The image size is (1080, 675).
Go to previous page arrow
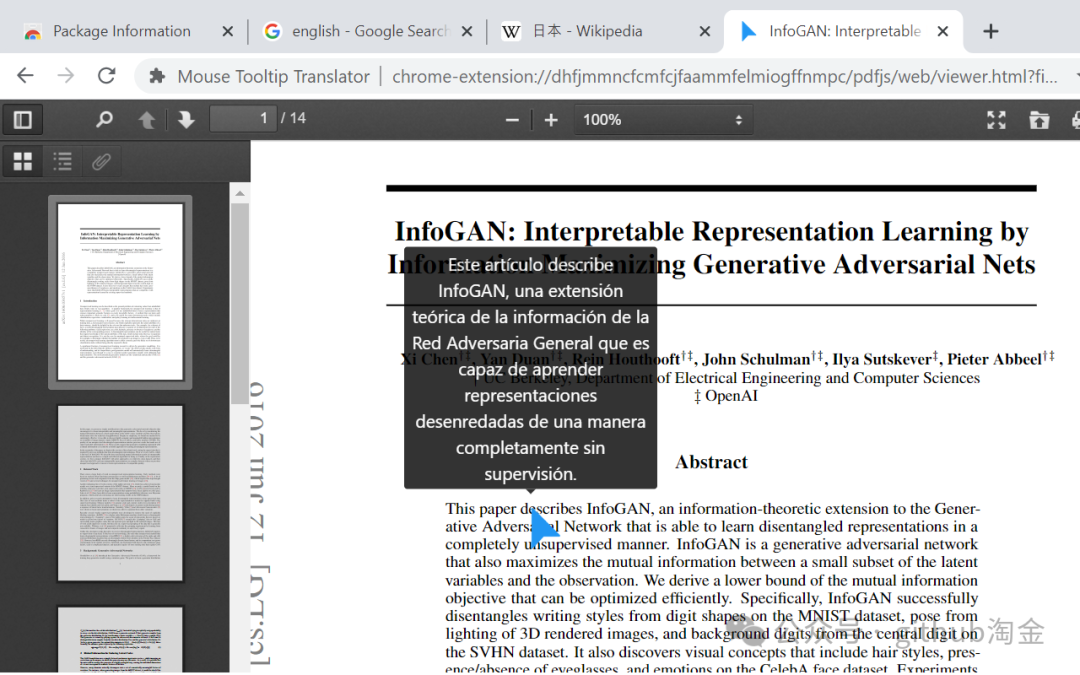click(x=147, y=120)
